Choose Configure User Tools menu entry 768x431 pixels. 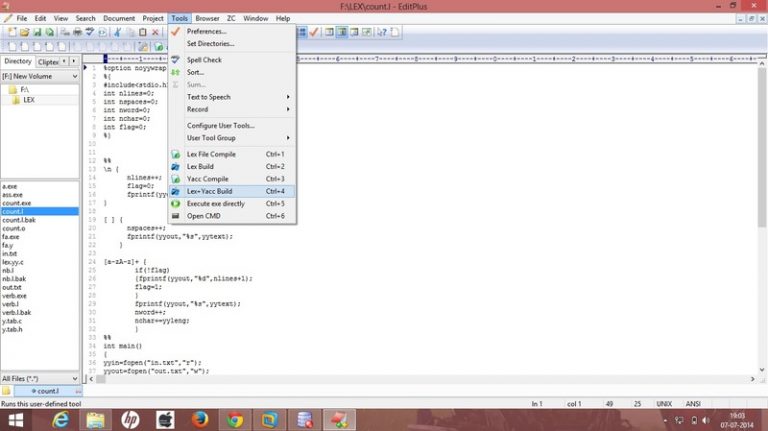point(232,125)
